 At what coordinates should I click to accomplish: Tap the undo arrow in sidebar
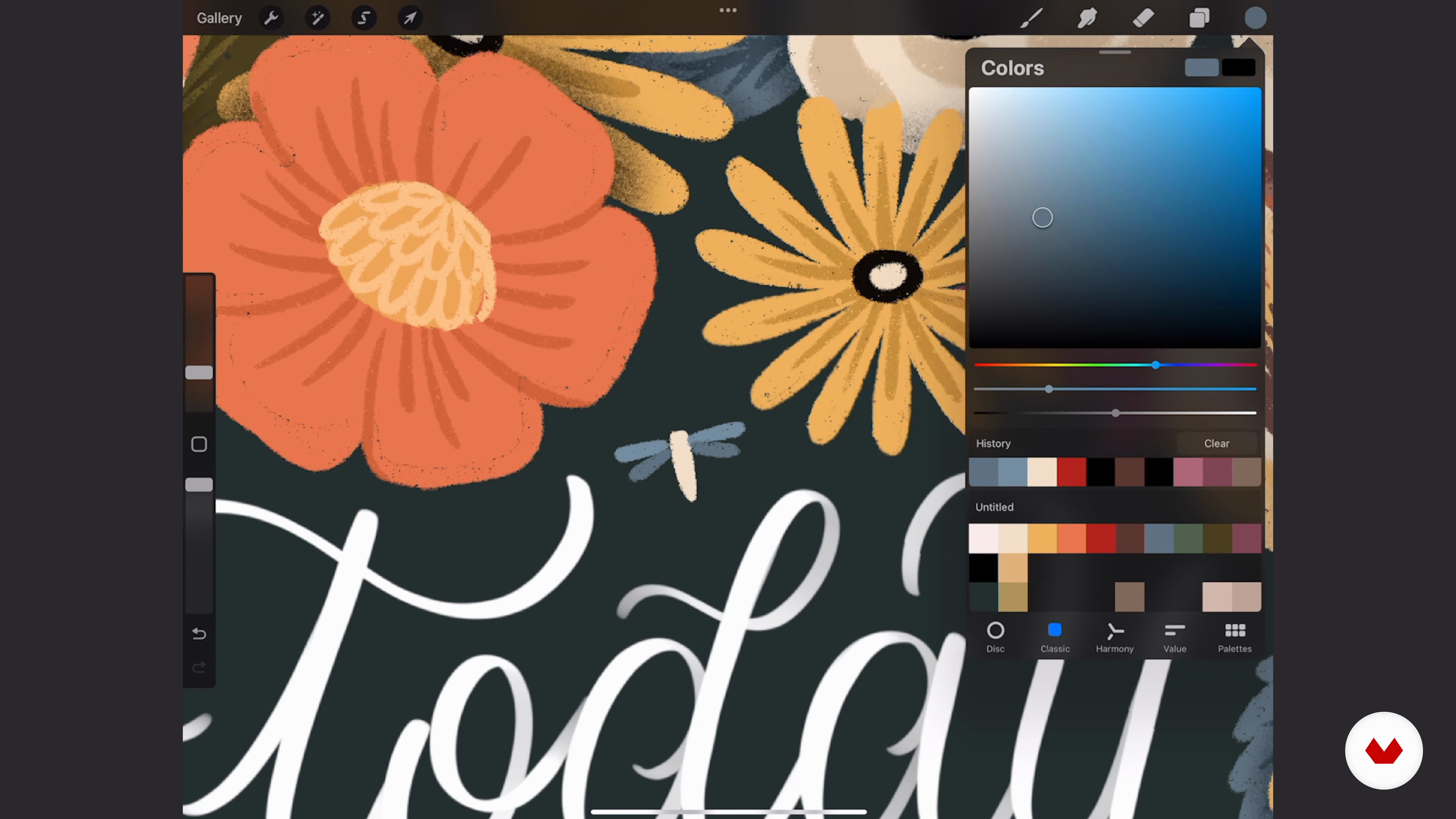[x=199, y=634]
